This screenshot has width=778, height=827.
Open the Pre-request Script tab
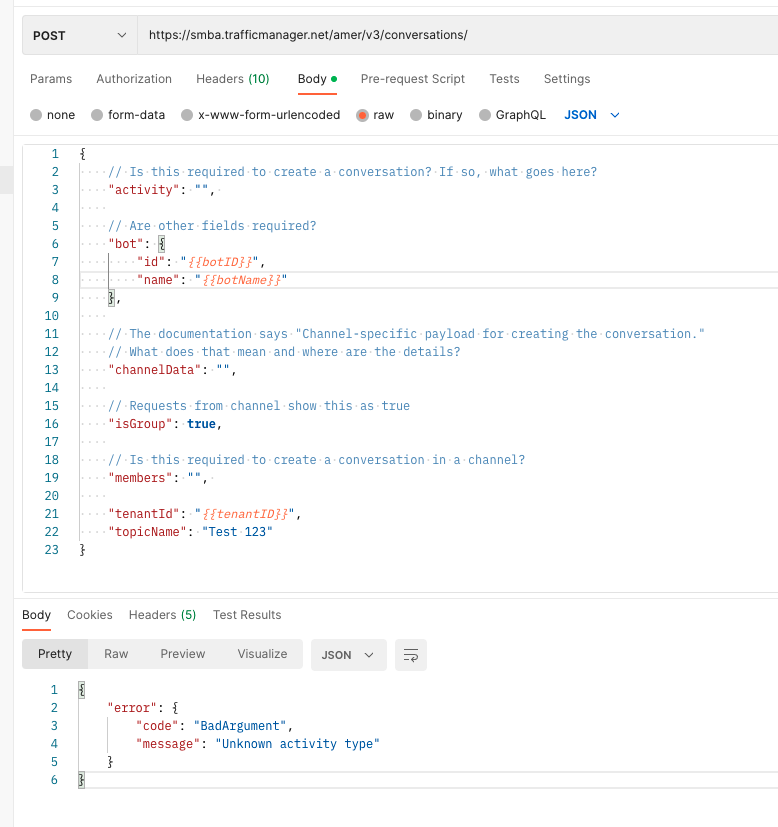[x=412, y=79]
